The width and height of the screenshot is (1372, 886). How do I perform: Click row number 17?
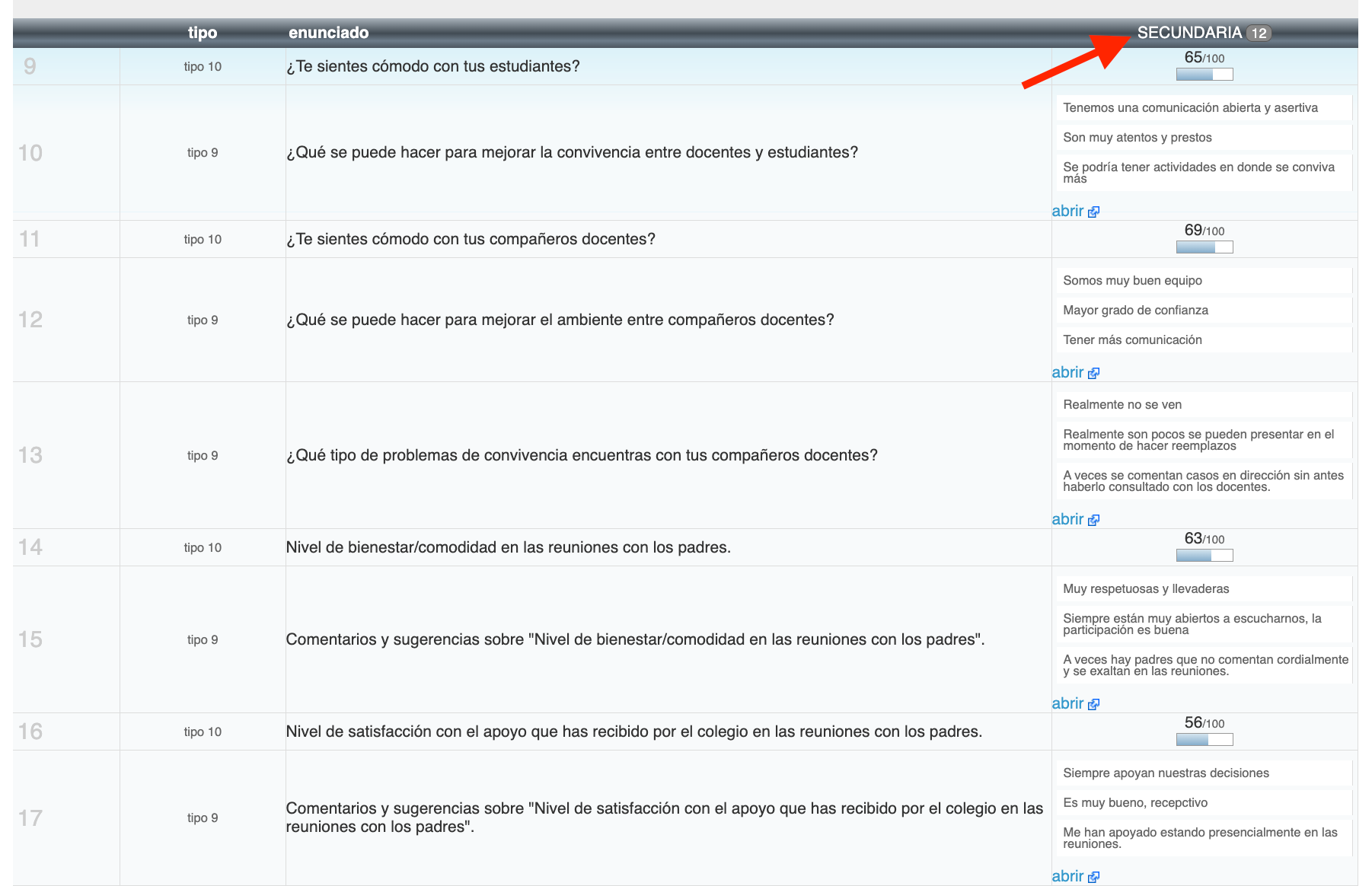(30, 818)
